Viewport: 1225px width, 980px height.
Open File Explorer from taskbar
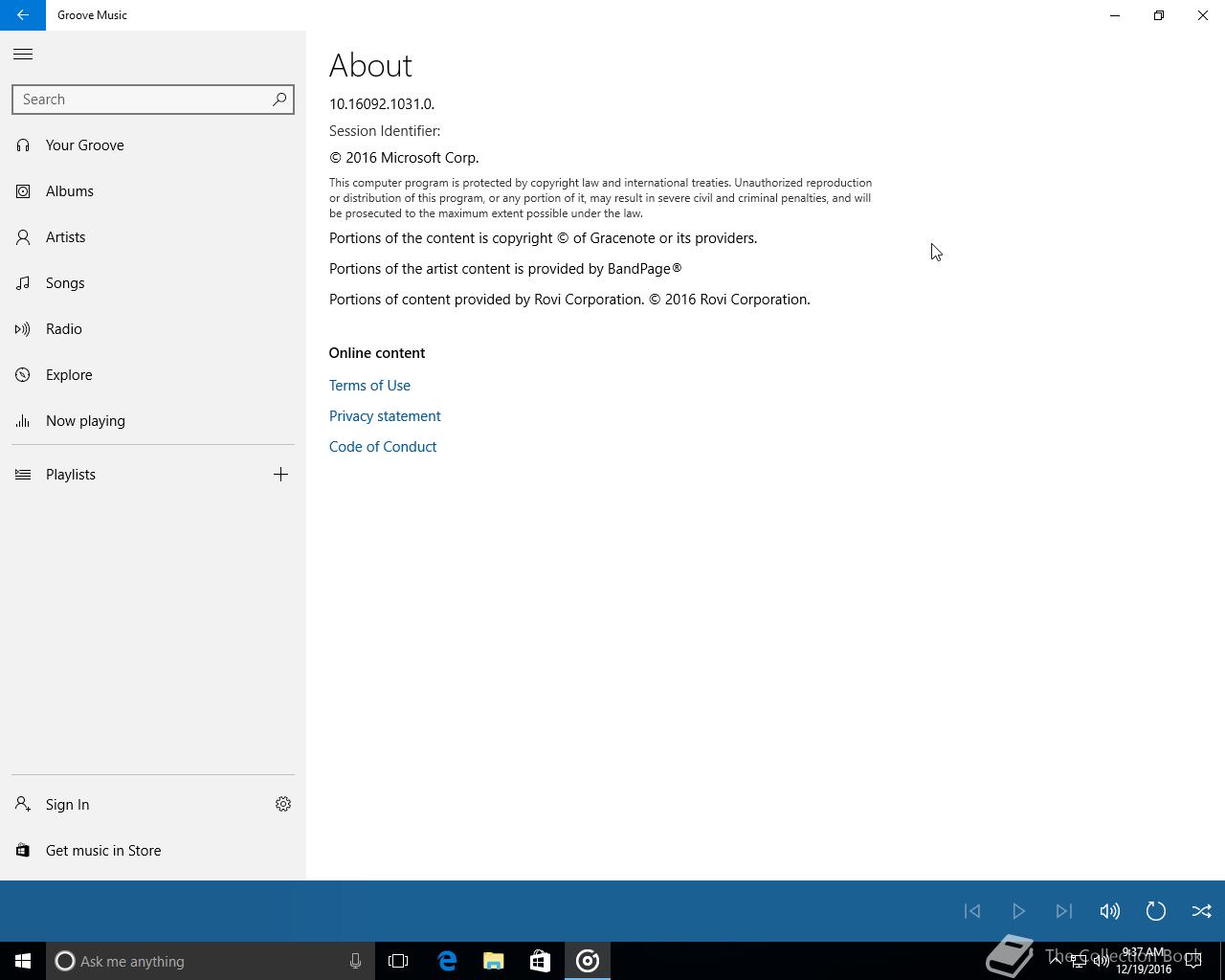pyautogui.click(x=494, y=961)
